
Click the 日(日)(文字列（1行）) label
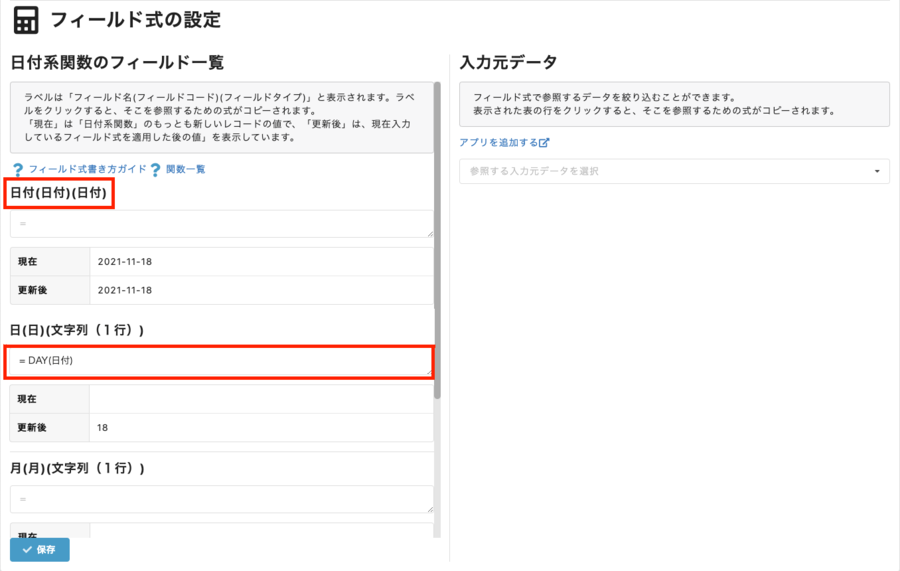point(77,330)
